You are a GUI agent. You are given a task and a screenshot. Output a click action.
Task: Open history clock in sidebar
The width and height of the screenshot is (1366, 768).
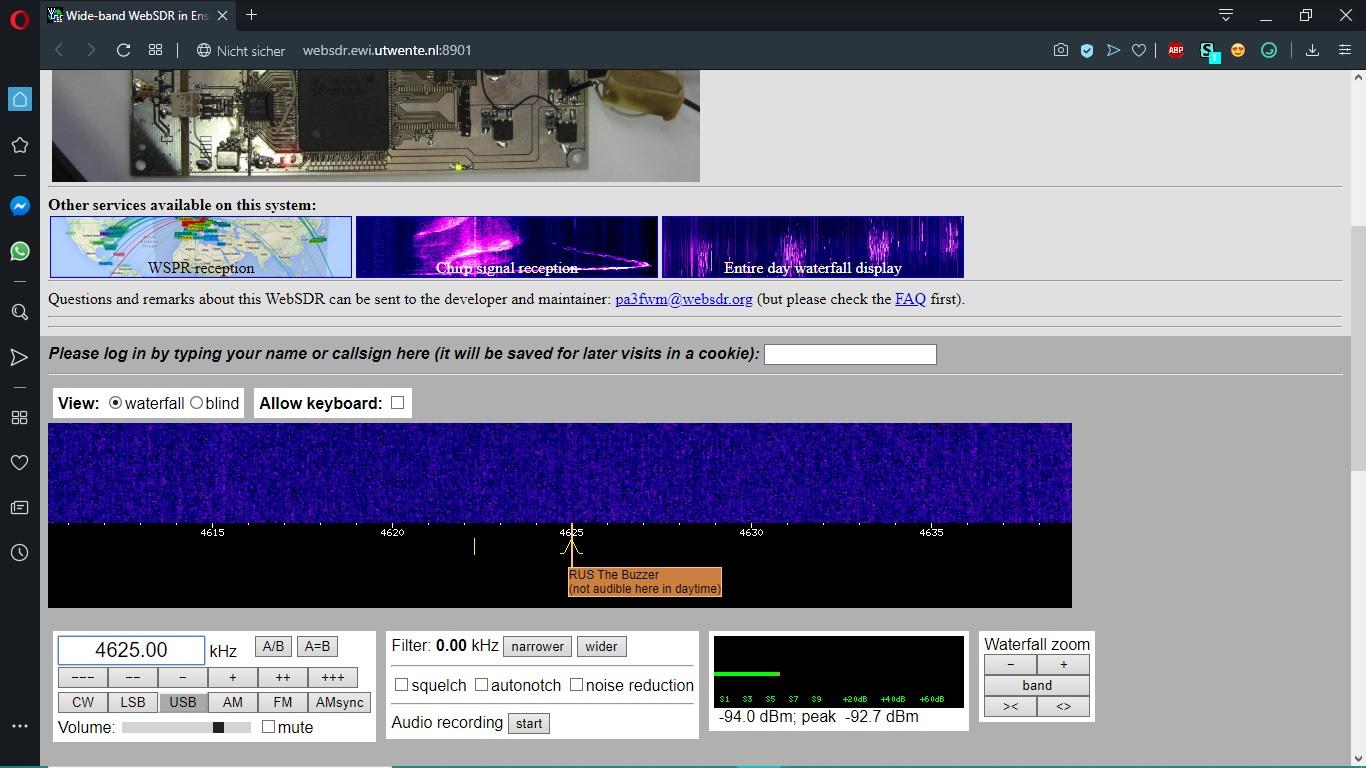pos(20,552)
